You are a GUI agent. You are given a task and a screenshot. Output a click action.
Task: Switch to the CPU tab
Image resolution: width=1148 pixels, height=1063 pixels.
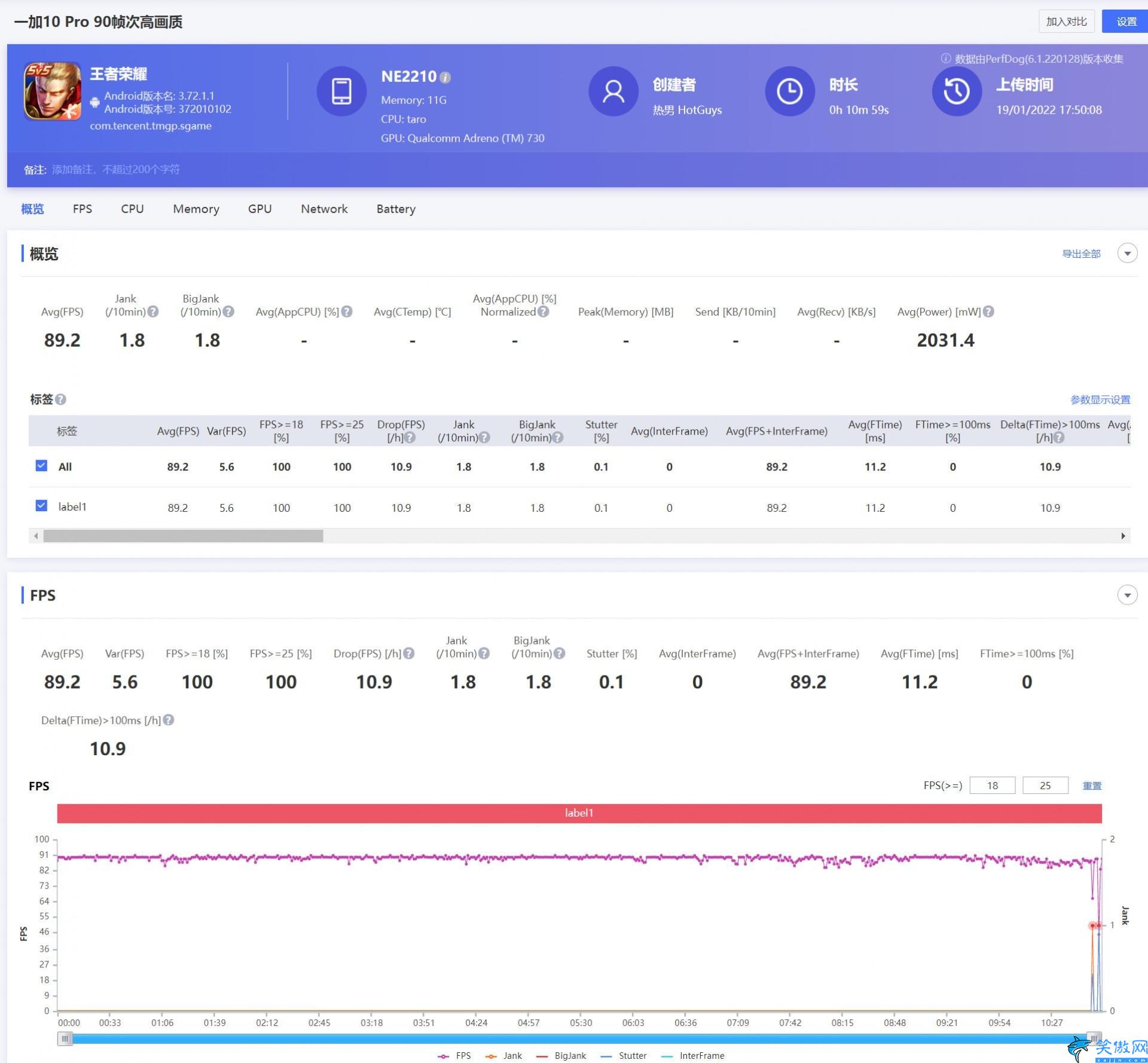(132, 209)
